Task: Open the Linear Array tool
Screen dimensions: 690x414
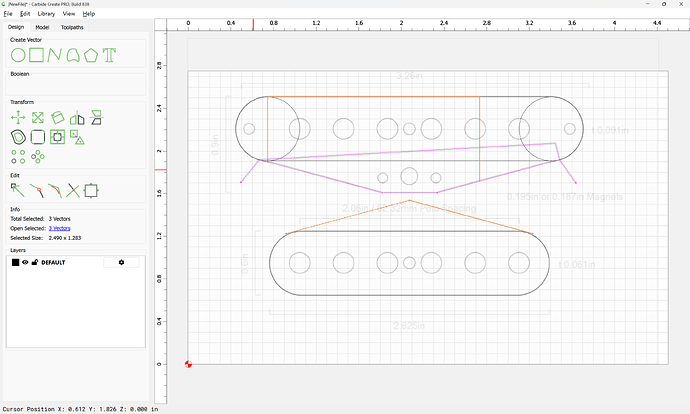Action: click(x=18, y=157)
